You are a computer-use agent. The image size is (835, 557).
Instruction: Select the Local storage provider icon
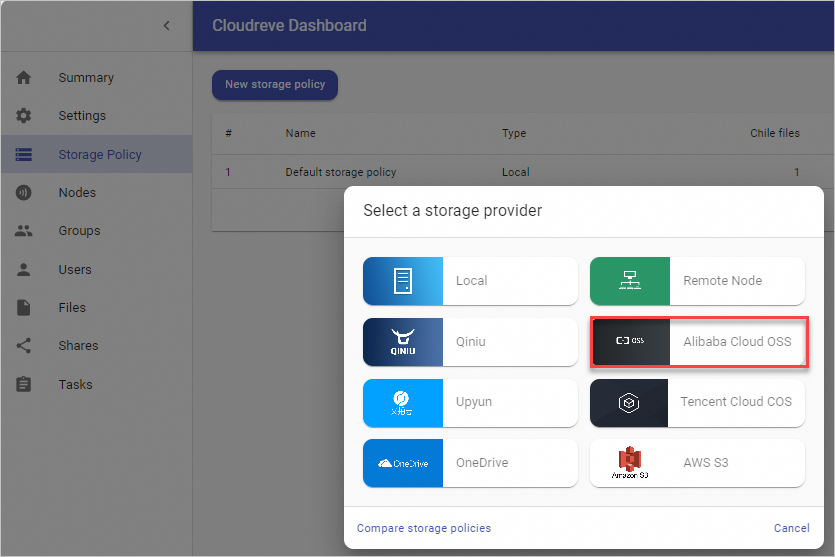click(x=403, y=281)
